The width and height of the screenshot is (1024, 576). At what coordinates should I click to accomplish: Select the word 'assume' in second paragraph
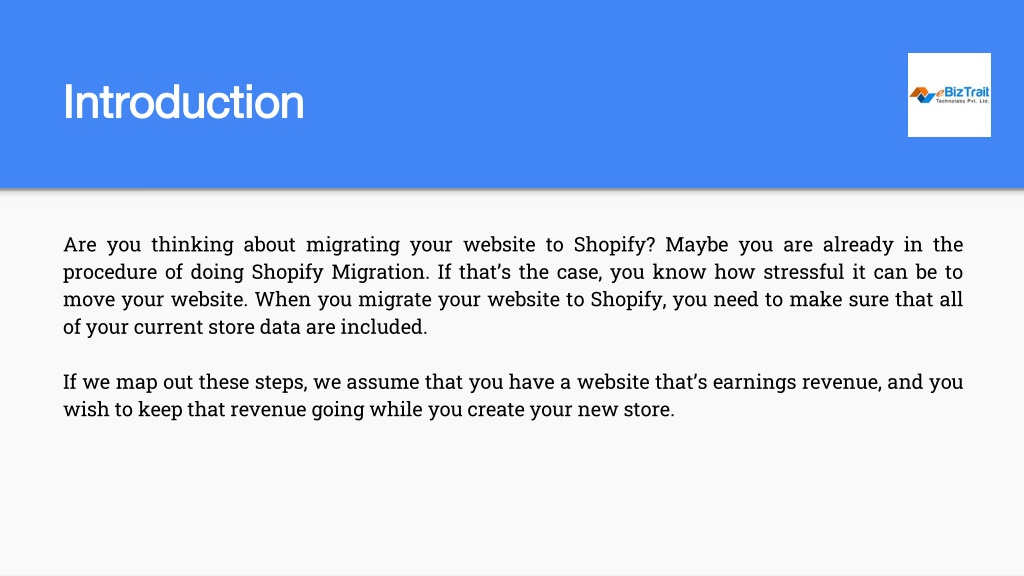coord(382,382)
